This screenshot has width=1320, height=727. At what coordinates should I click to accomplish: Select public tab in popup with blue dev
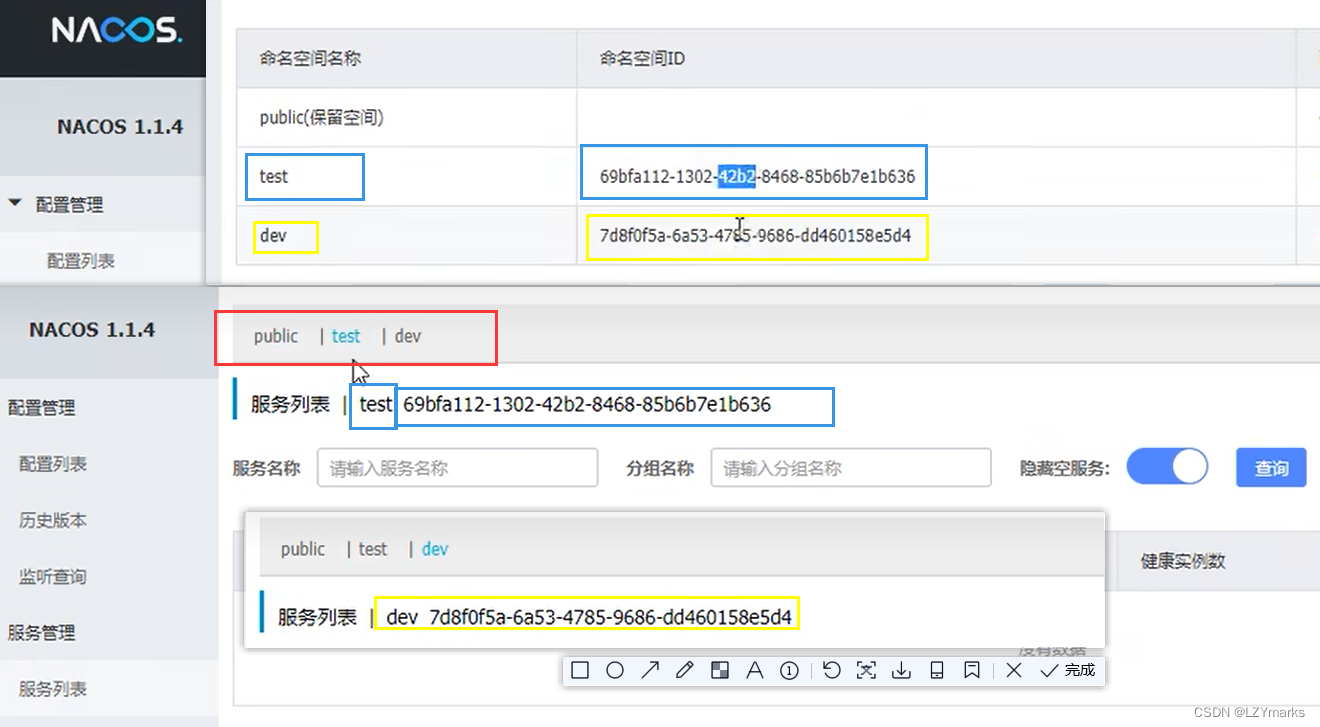(x=303, y=549)
